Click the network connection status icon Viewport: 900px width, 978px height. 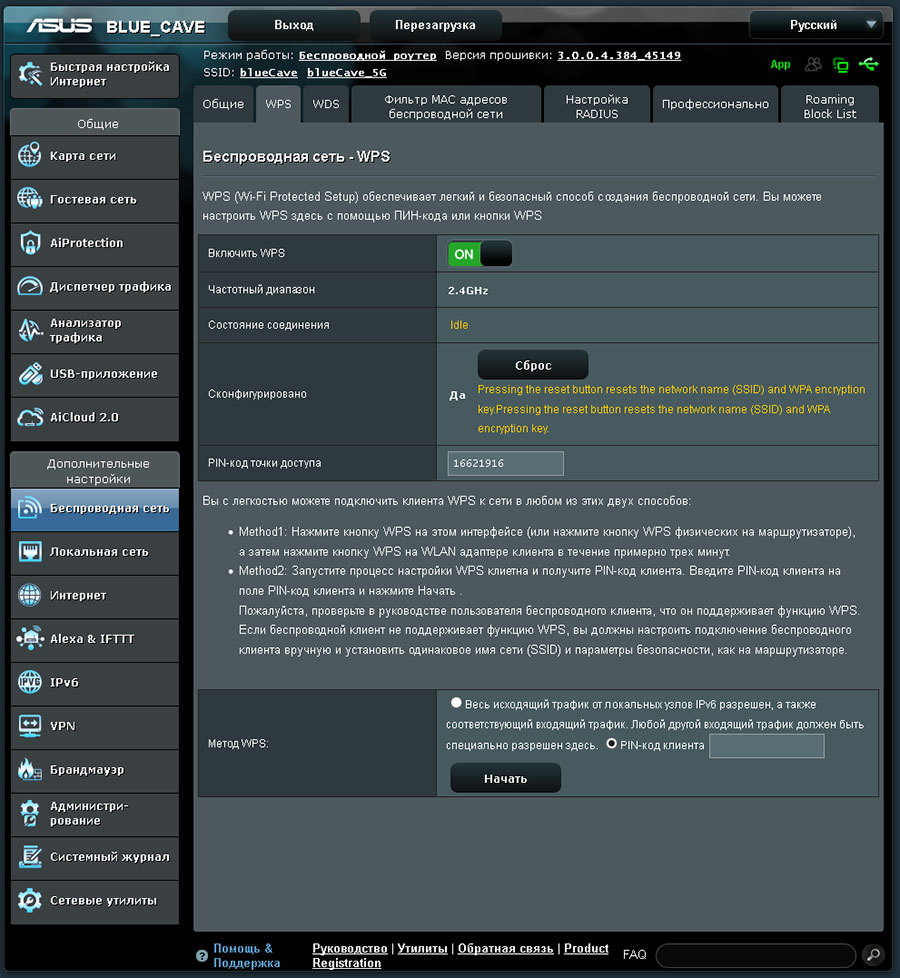(x=841, y=65)
